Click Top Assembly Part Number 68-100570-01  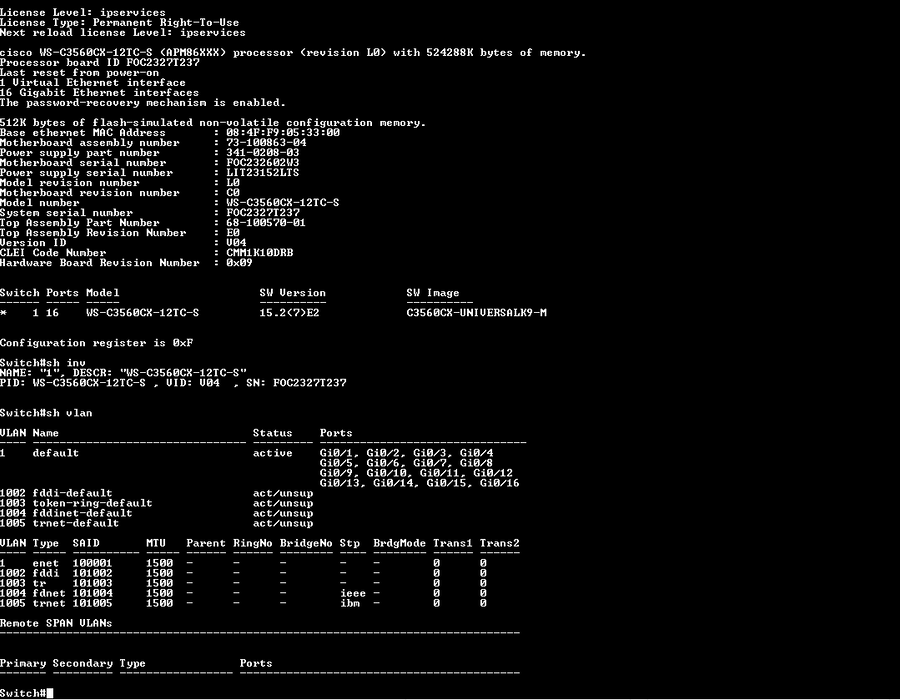[266, 223]
